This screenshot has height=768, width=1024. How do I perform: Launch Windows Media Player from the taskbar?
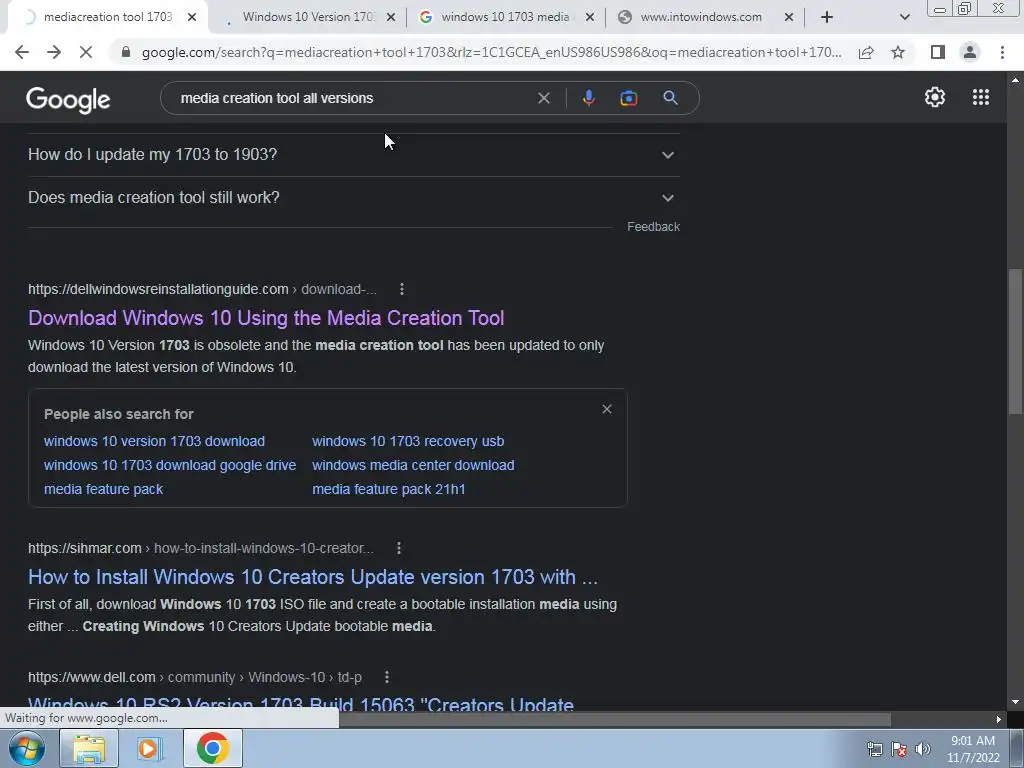coord(149,748)
